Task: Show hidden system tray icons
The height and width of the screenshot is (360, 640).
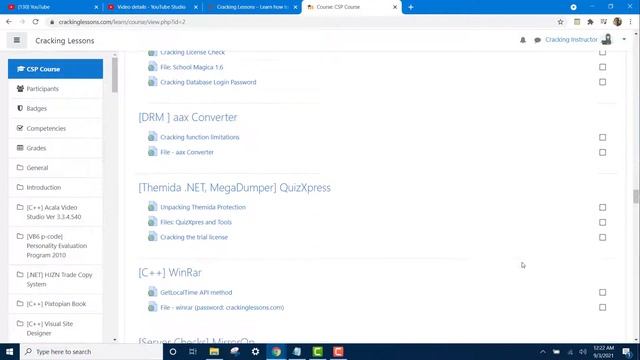Action: 542,351
